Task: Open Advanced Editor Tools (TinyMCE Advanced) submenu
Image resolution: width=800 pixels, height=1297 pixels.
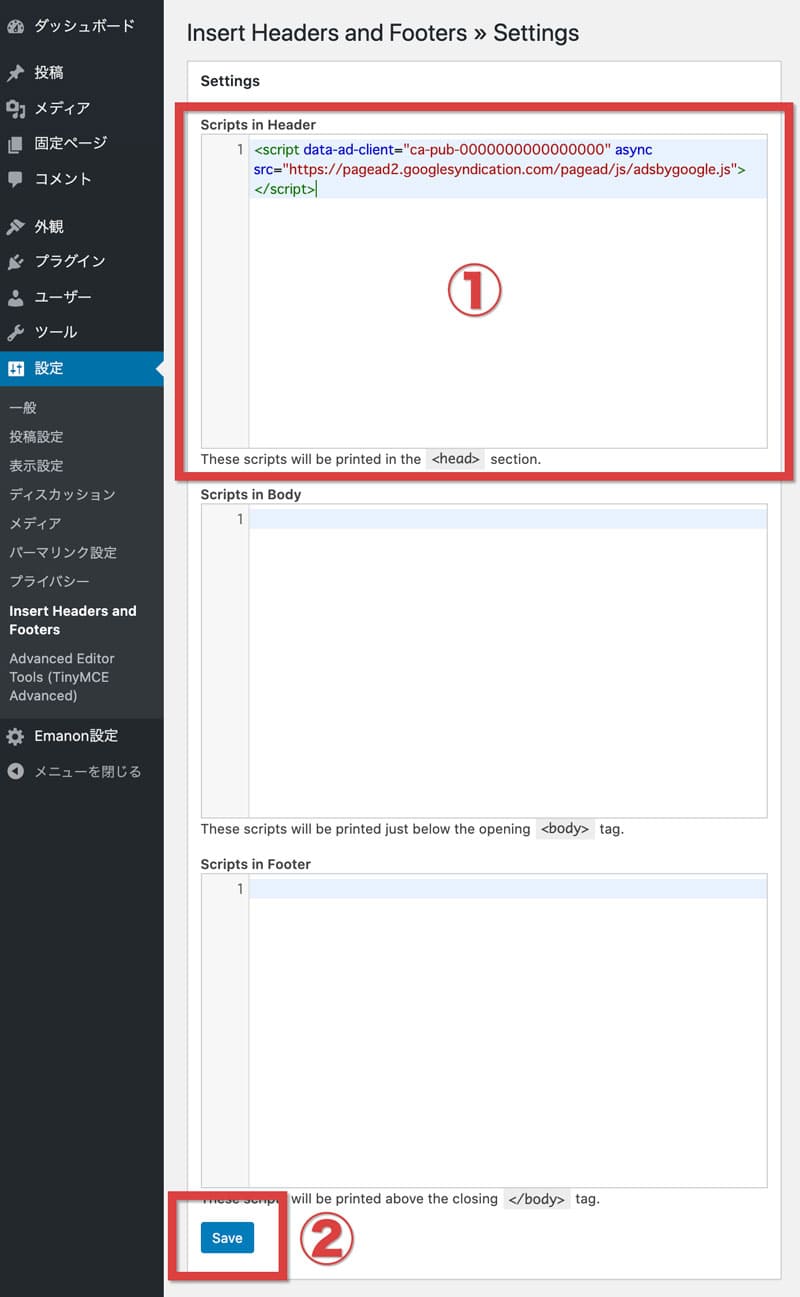Action: tap(62, 677)
